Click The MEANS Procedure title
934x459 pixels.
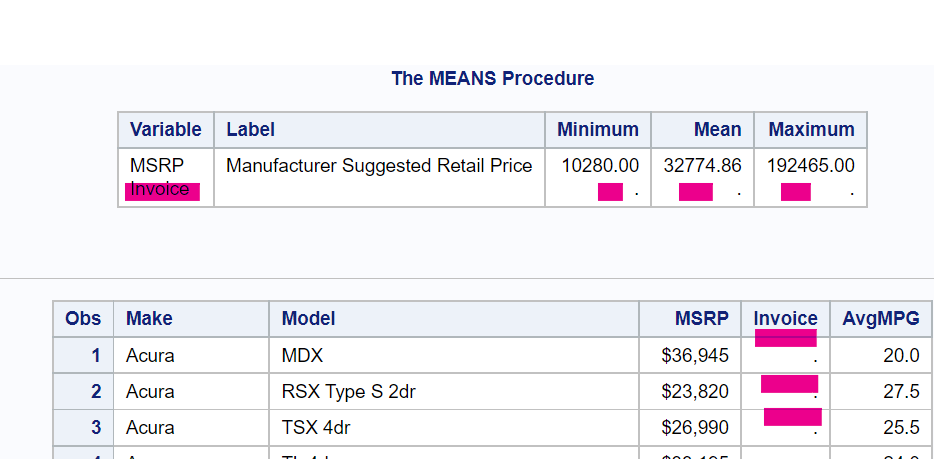tap(492, 78)
